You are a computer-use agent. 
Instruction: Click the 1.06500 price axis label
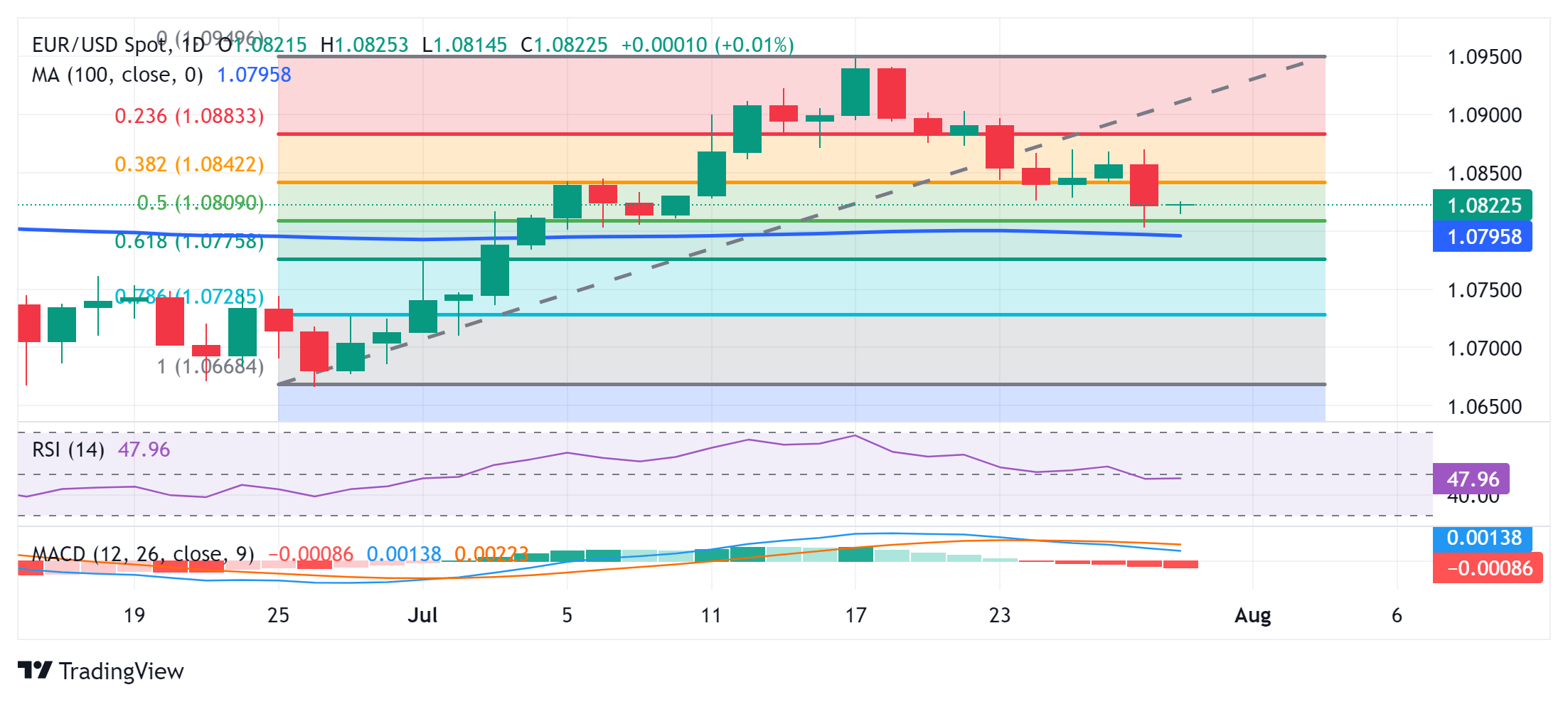(x=1485, y=407)
